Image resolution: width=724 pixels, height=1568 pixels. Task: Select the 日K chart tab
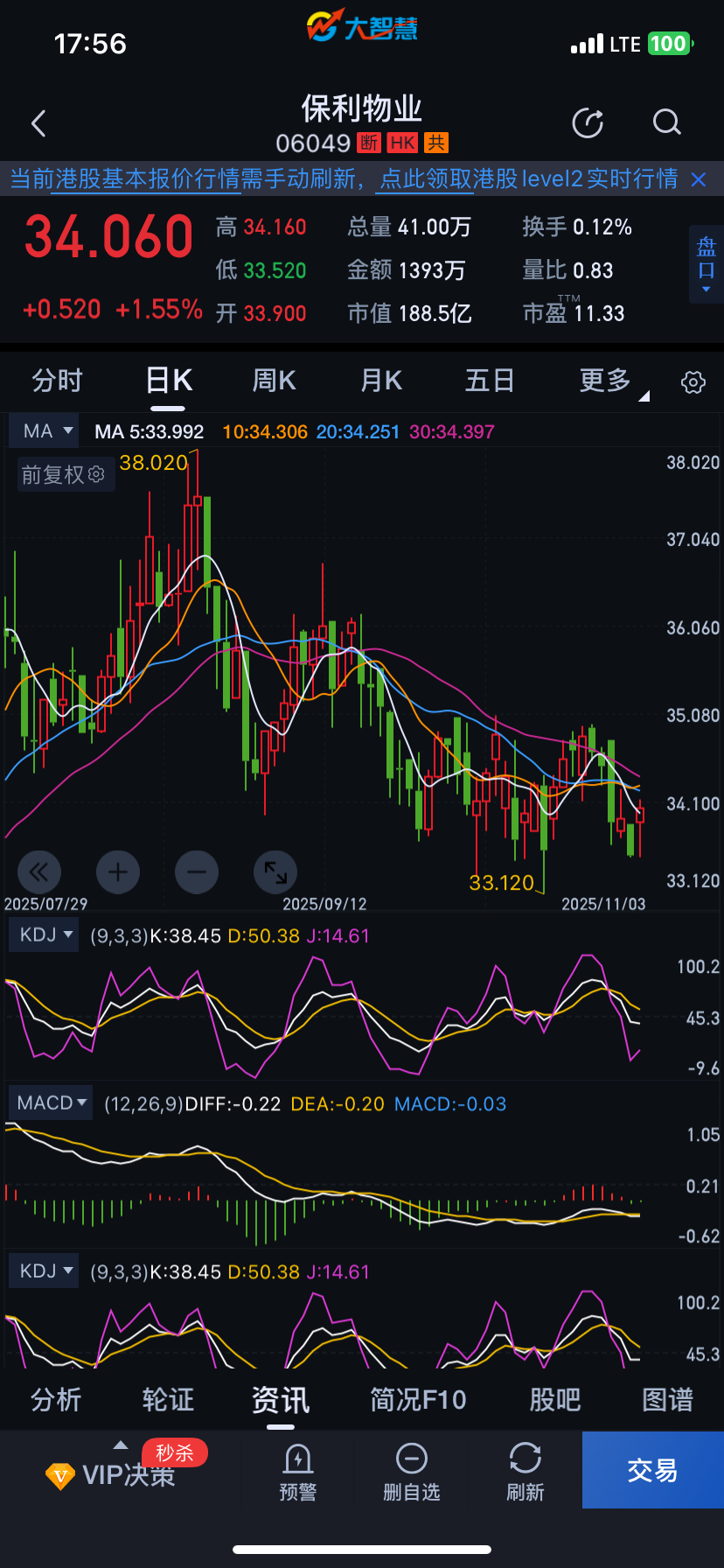(x=168, y=381)
